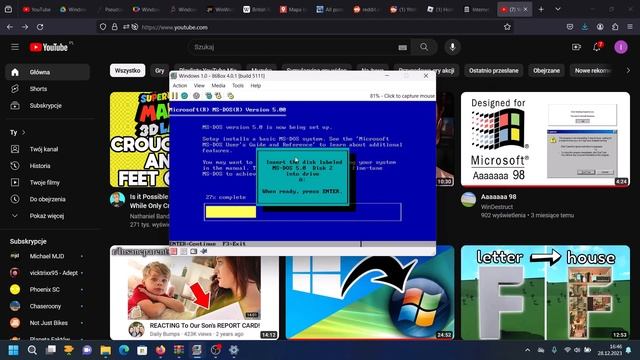Open File Explorer from the taskbar
The image size is (640, 360).
coord(106,350)
